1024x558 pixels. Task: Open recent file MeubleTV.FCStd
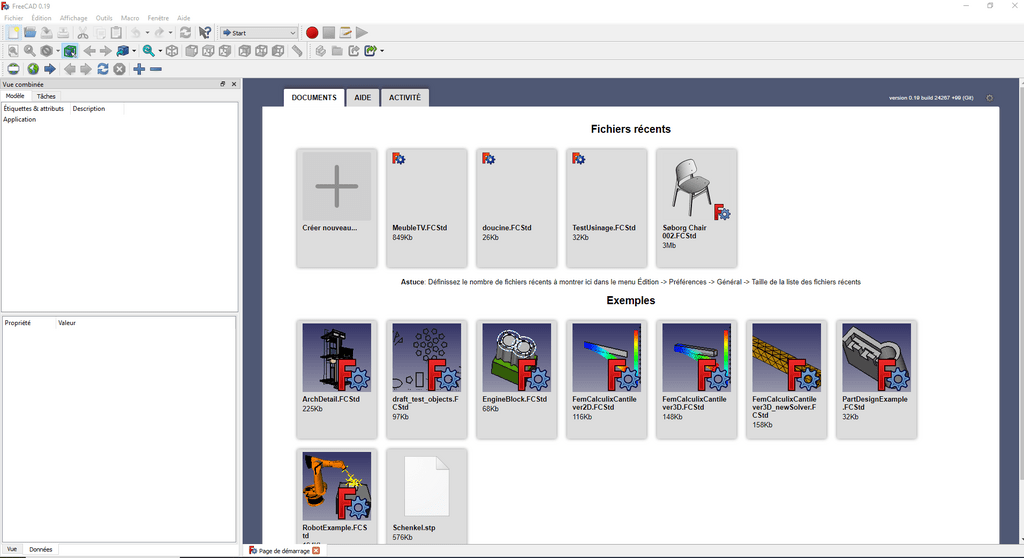[x=426, y=208]
